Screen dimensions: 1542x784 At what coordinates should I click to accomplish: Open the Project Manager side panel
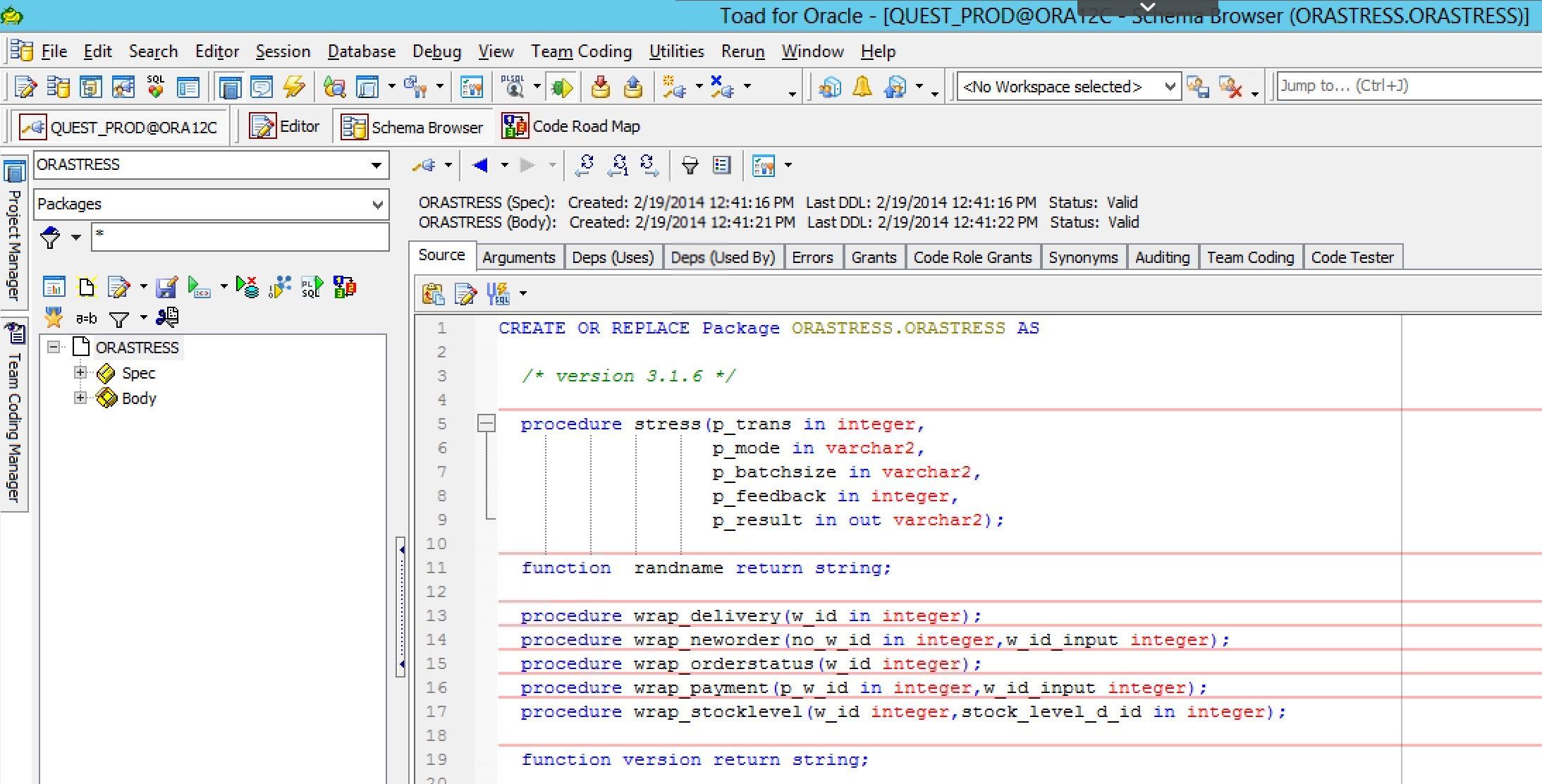(x=13, y=231)
